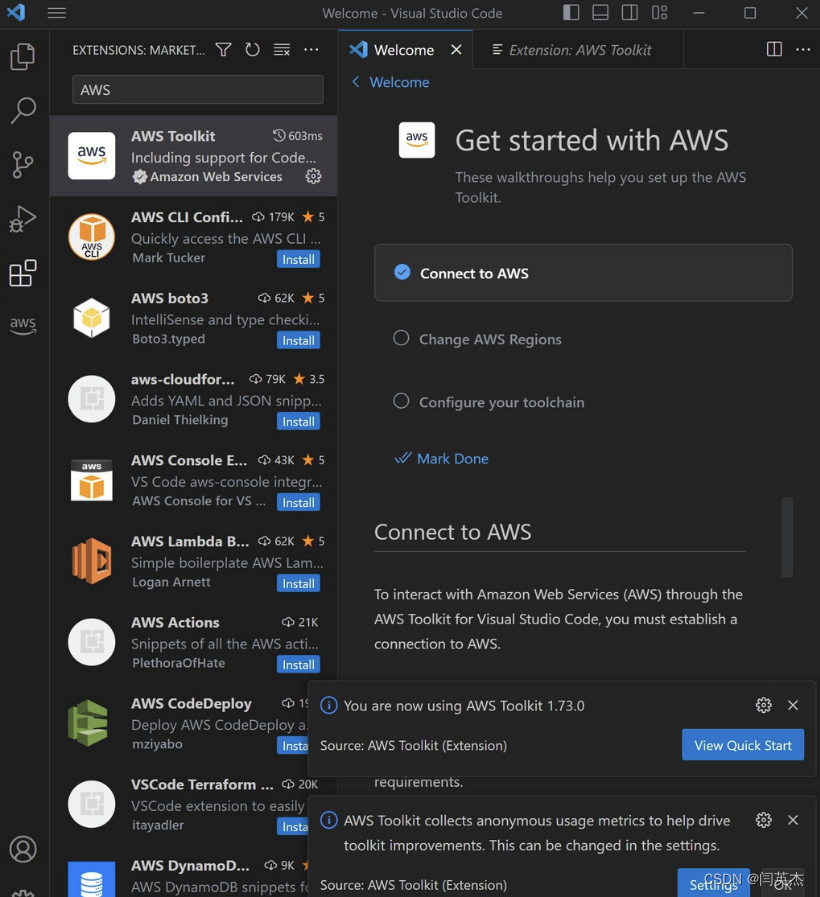The width and height of the screenshot is (820, 897).
Task: Open Configure your toolchain step label
Action: coord(502,402)
